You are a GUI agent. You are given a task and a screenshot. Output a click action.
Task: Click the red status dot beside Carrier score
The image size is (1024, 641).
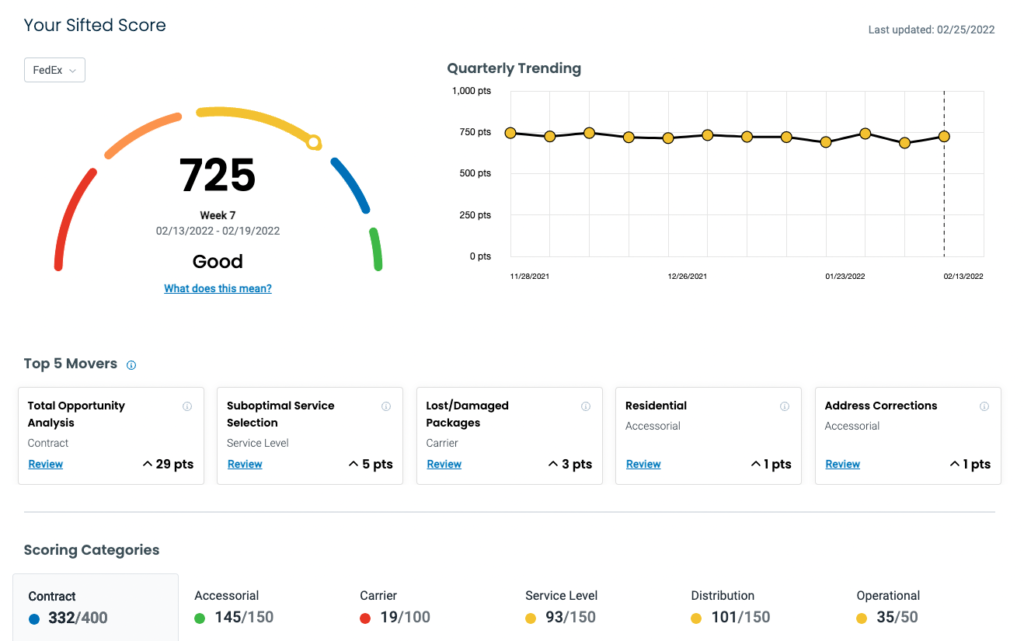(x=368, y=618)
